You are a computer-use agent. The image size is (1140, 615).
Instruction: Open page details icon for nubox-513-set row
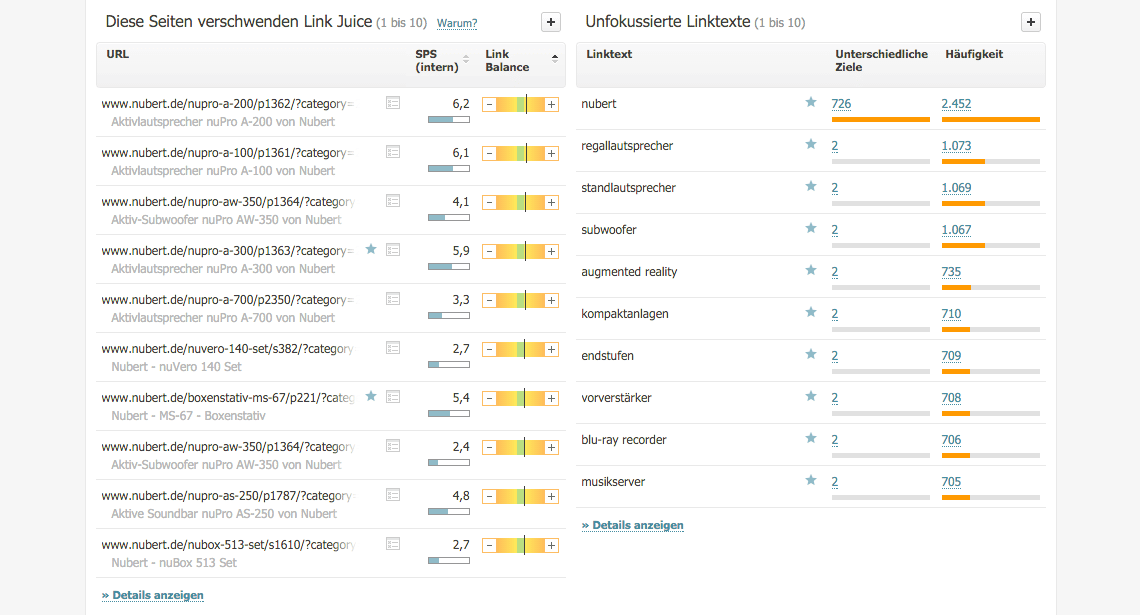tap(393, 544)
